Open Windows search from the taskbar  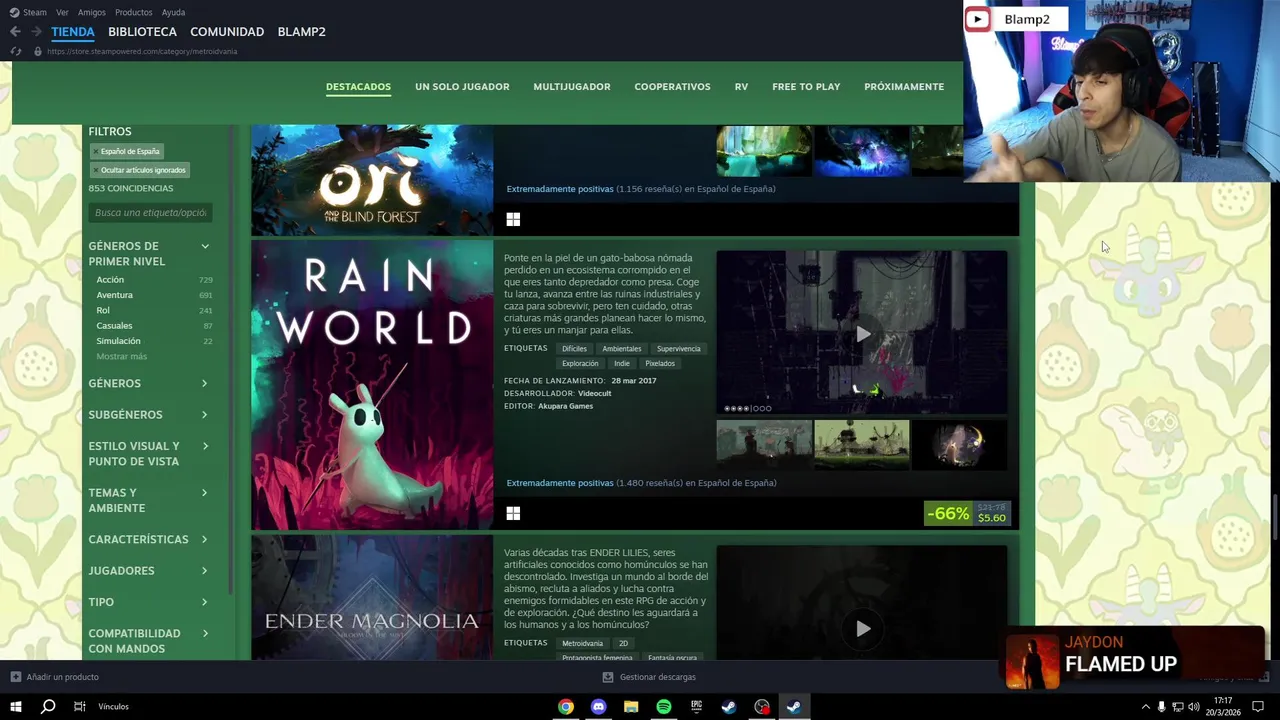[48, 706]
